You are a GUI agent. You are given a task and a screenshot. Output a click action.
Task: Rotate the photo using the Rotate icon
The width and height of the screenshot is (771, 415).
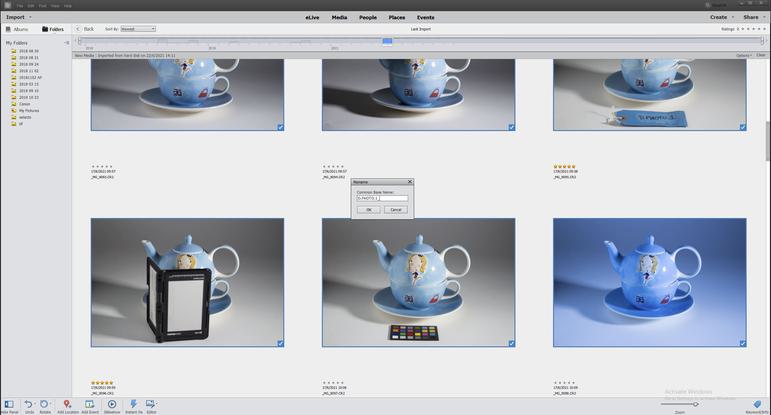coord(45,404)
